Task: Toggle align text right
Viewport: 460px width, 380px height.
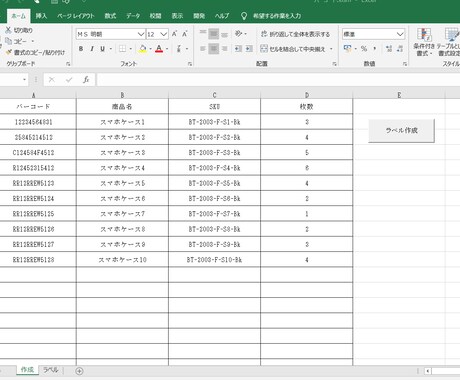Action: click(x=225, y=49)
